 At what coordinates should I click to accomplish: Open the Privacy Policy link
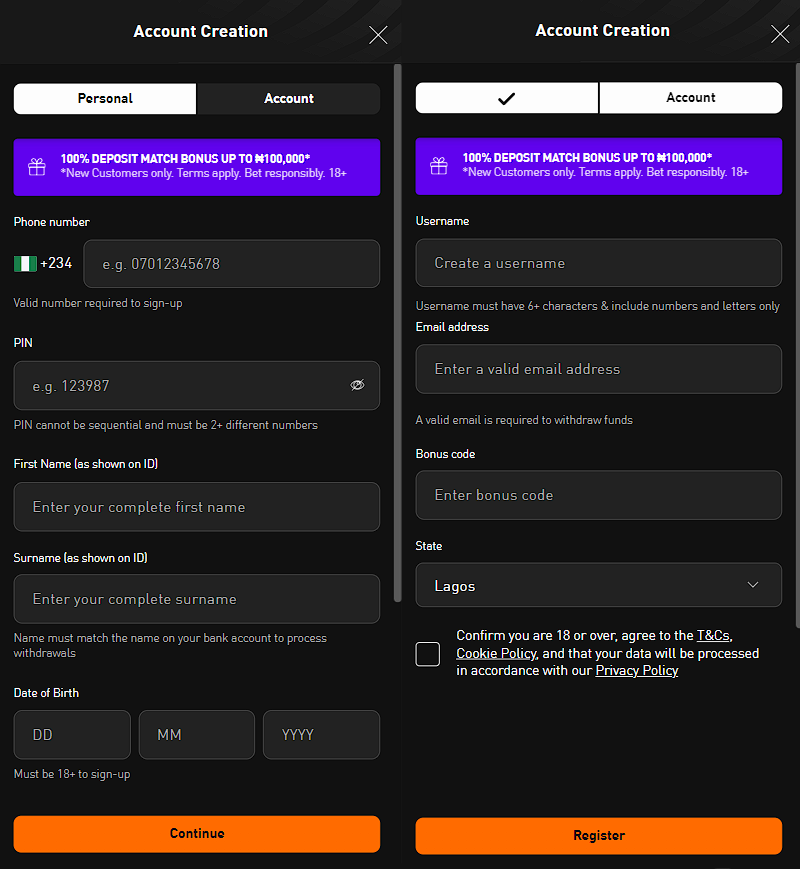[637, 671]
